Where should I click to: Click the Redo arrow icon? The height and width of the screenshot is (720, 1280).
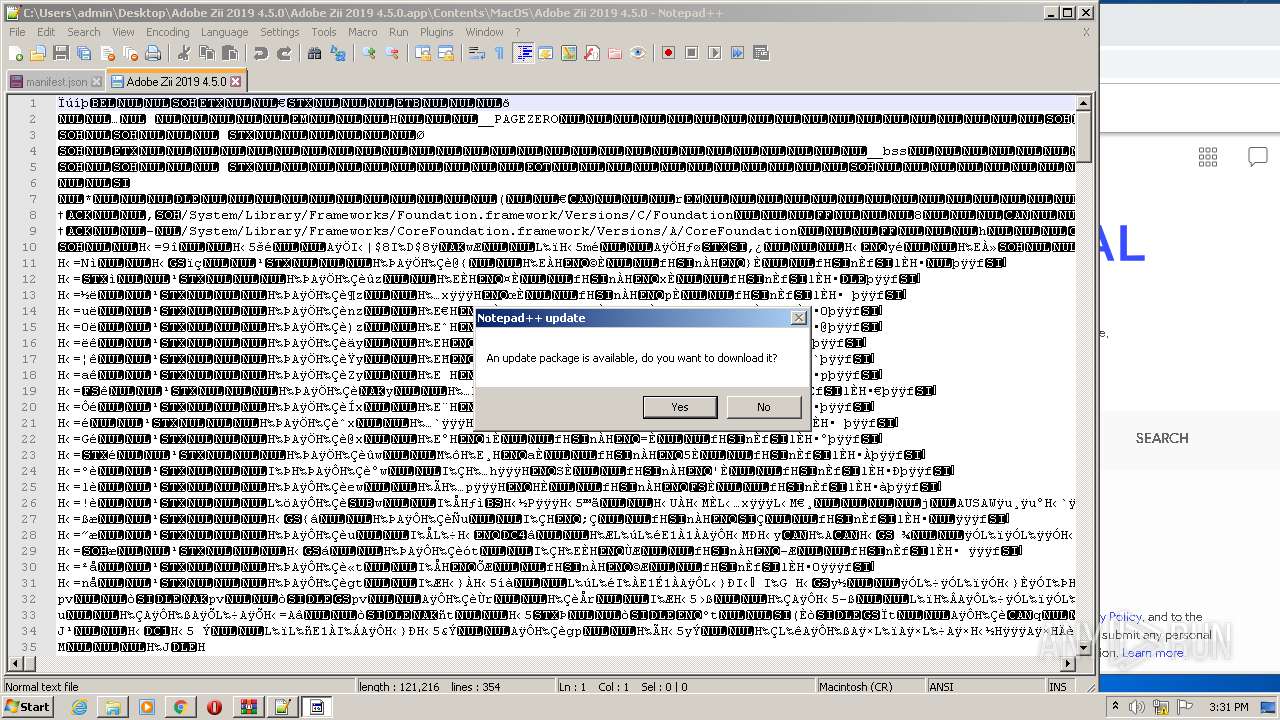284,53
